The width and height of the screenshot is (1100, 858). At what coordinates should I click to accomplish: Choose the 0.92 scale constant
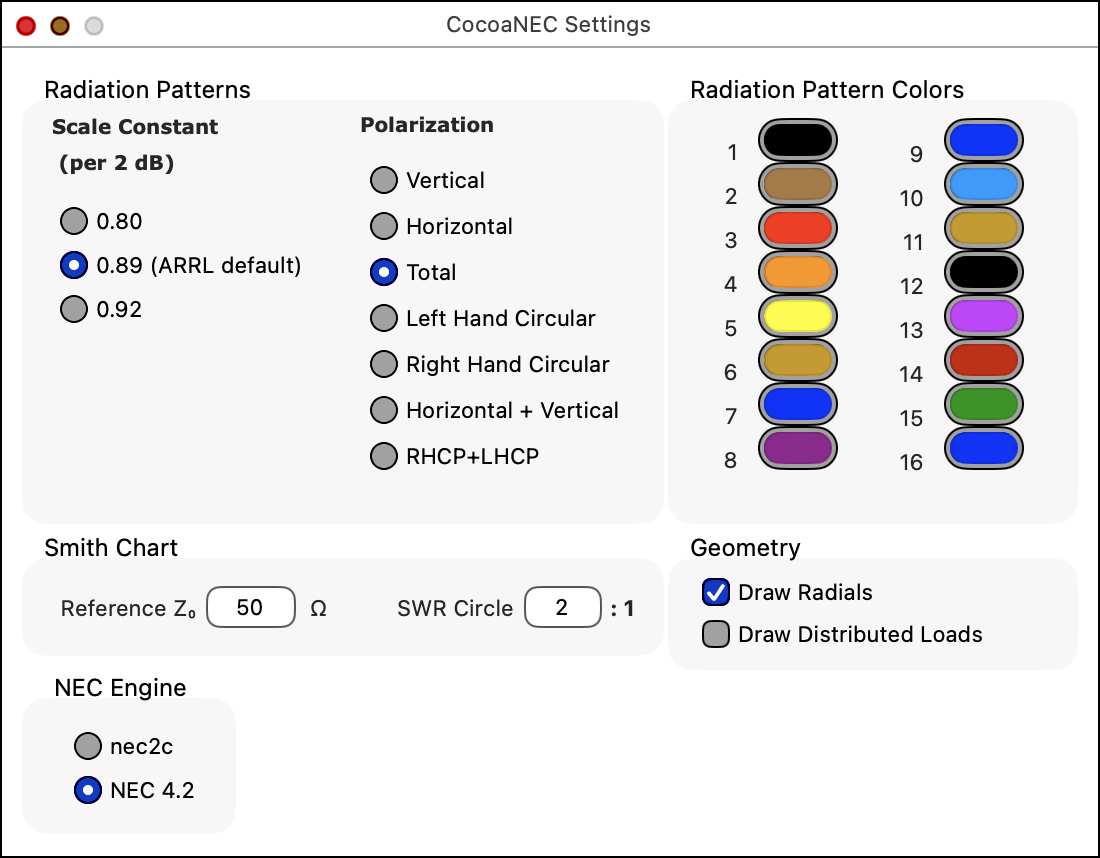point(74,309)
